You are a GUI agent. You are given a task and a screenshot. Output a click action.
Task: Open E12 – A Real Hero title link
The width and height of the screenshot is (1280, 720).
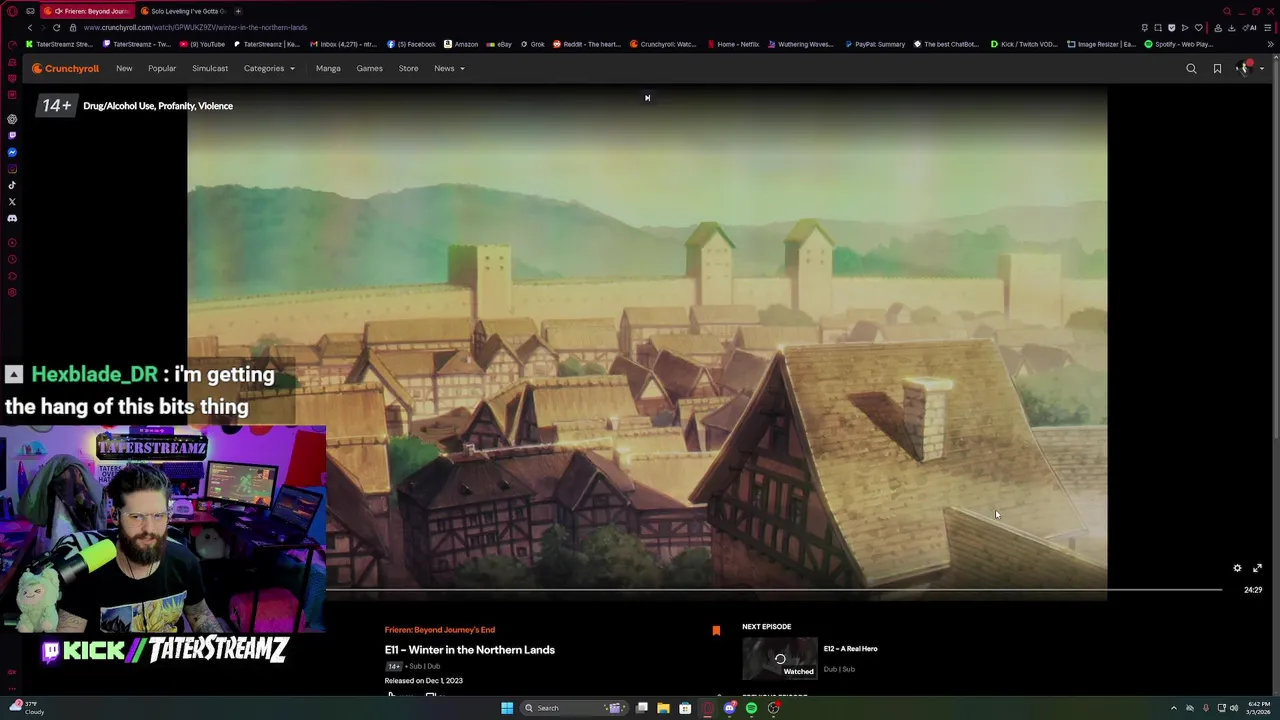(850, 649)
